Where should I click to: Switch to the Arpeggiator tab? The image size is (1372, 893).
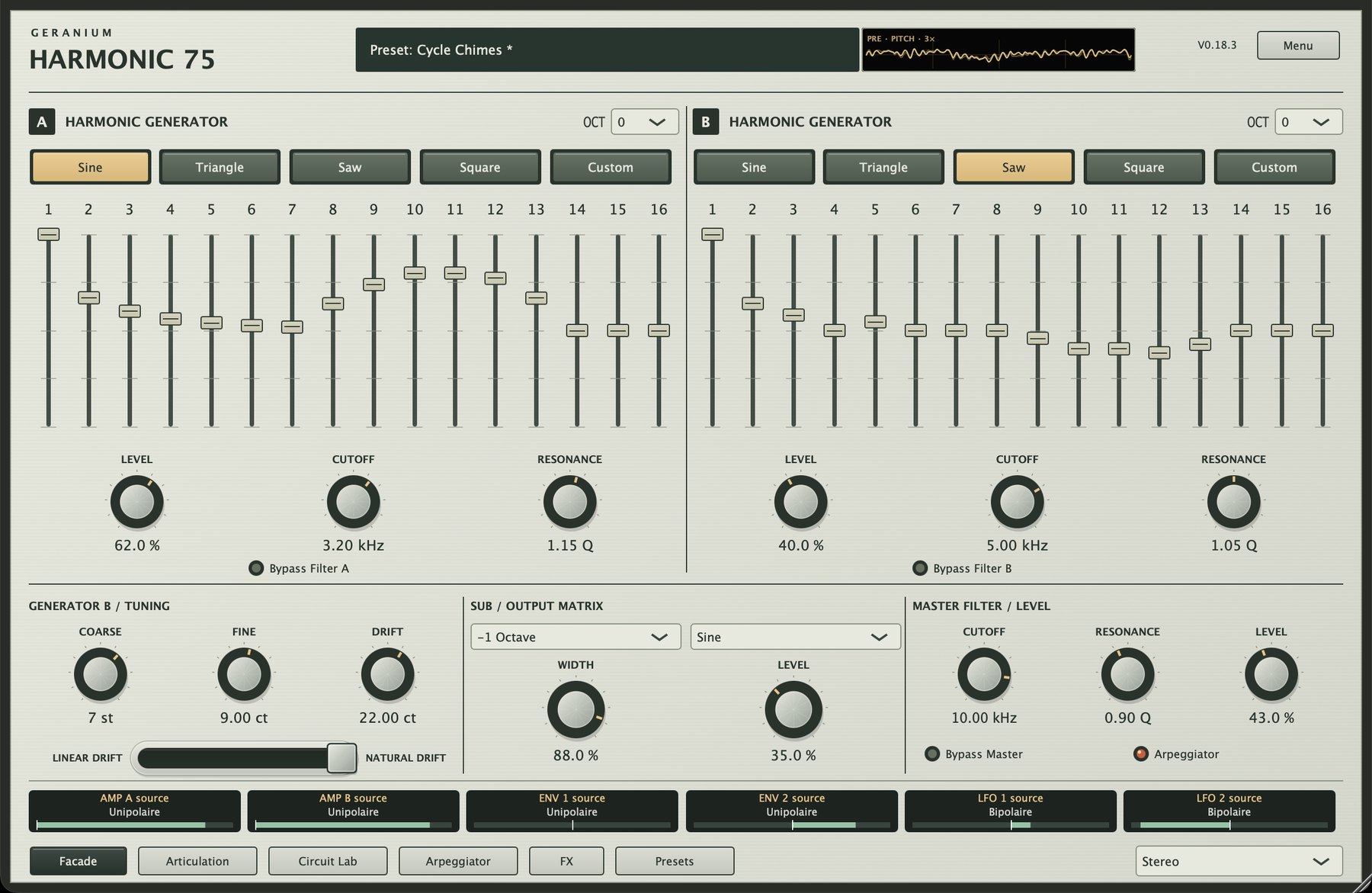[x=458, y=861]
